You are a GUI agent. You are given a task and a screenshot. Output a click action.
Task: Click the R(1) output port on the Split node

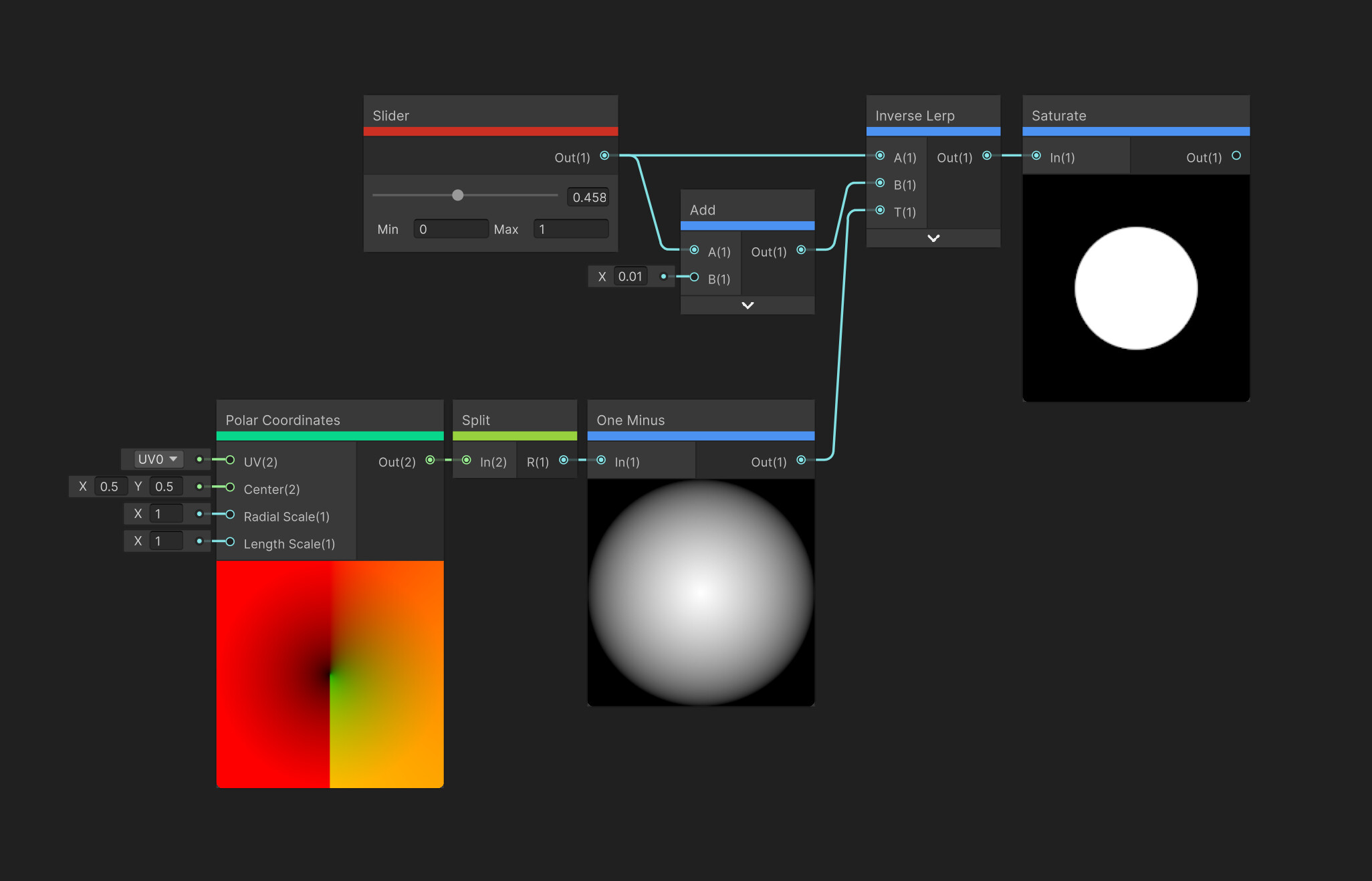[x=564, y=460]
